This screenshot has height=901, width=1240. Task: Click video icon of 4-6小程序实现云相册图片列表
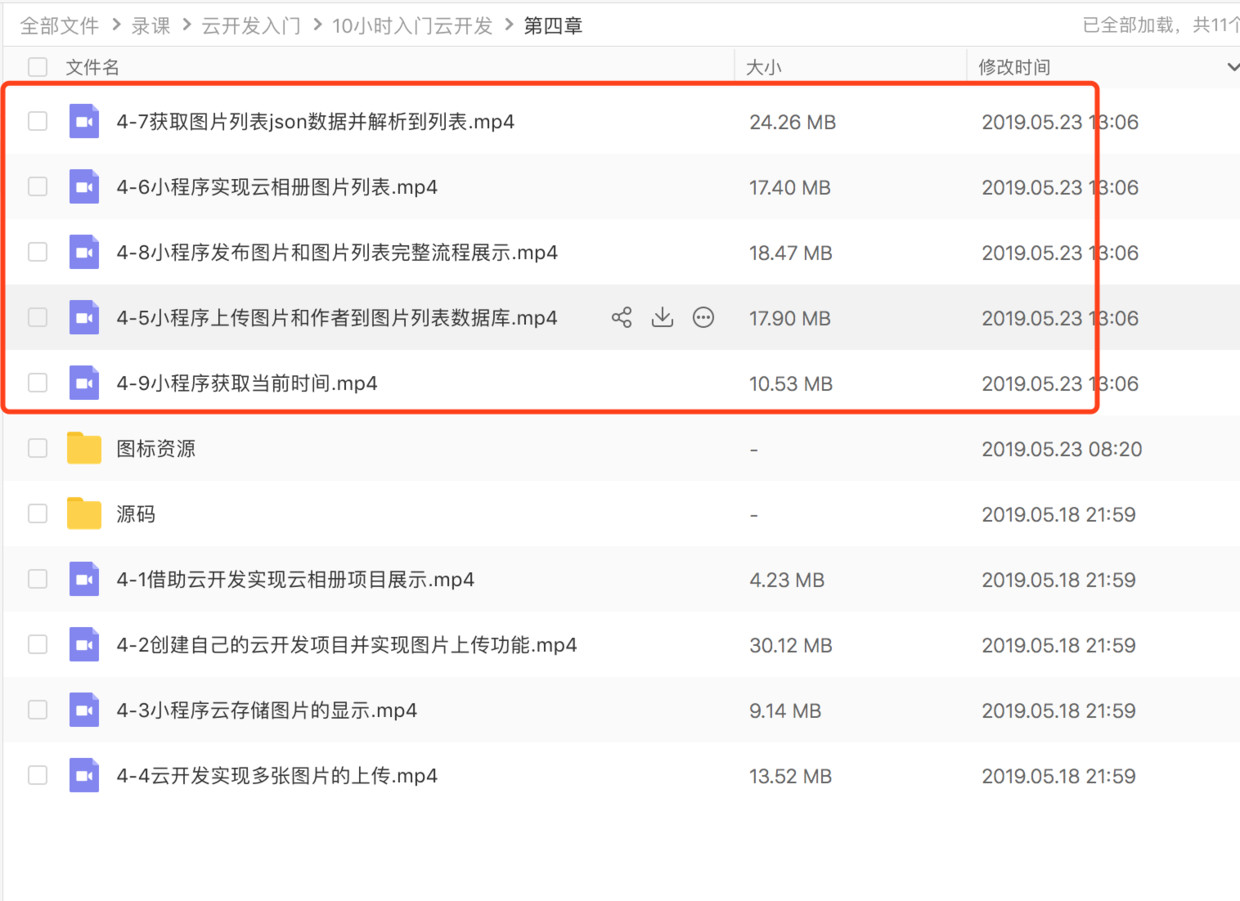click(84, 187)
